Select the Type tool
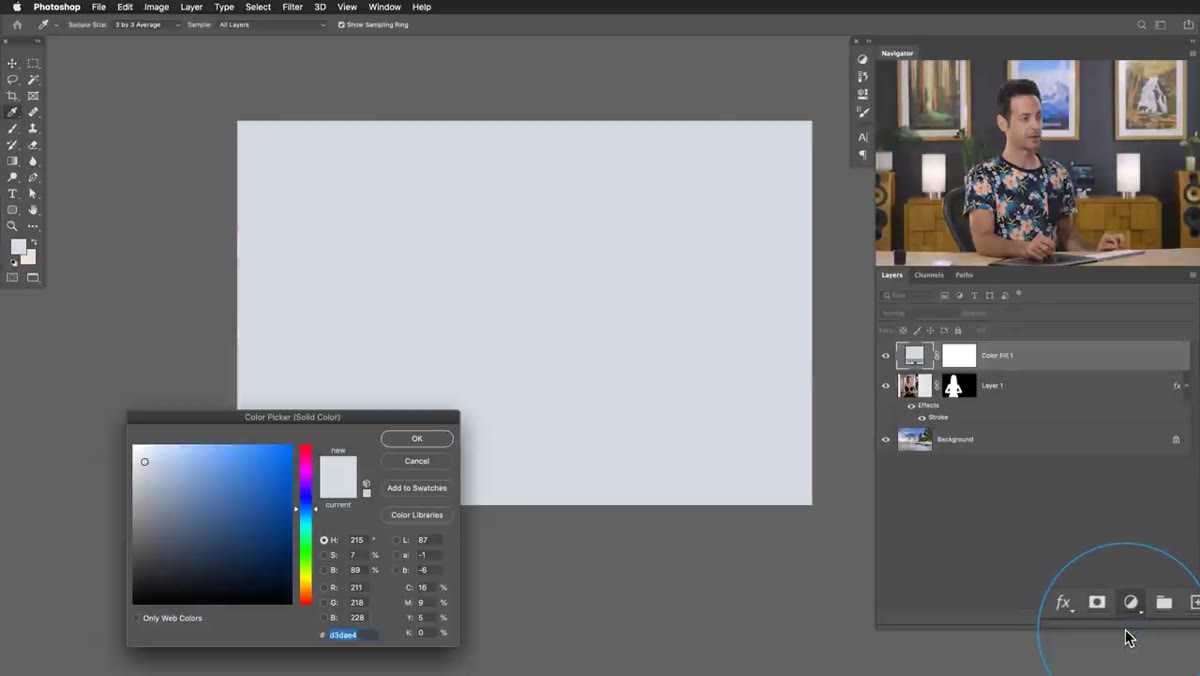 click(13, 193)
